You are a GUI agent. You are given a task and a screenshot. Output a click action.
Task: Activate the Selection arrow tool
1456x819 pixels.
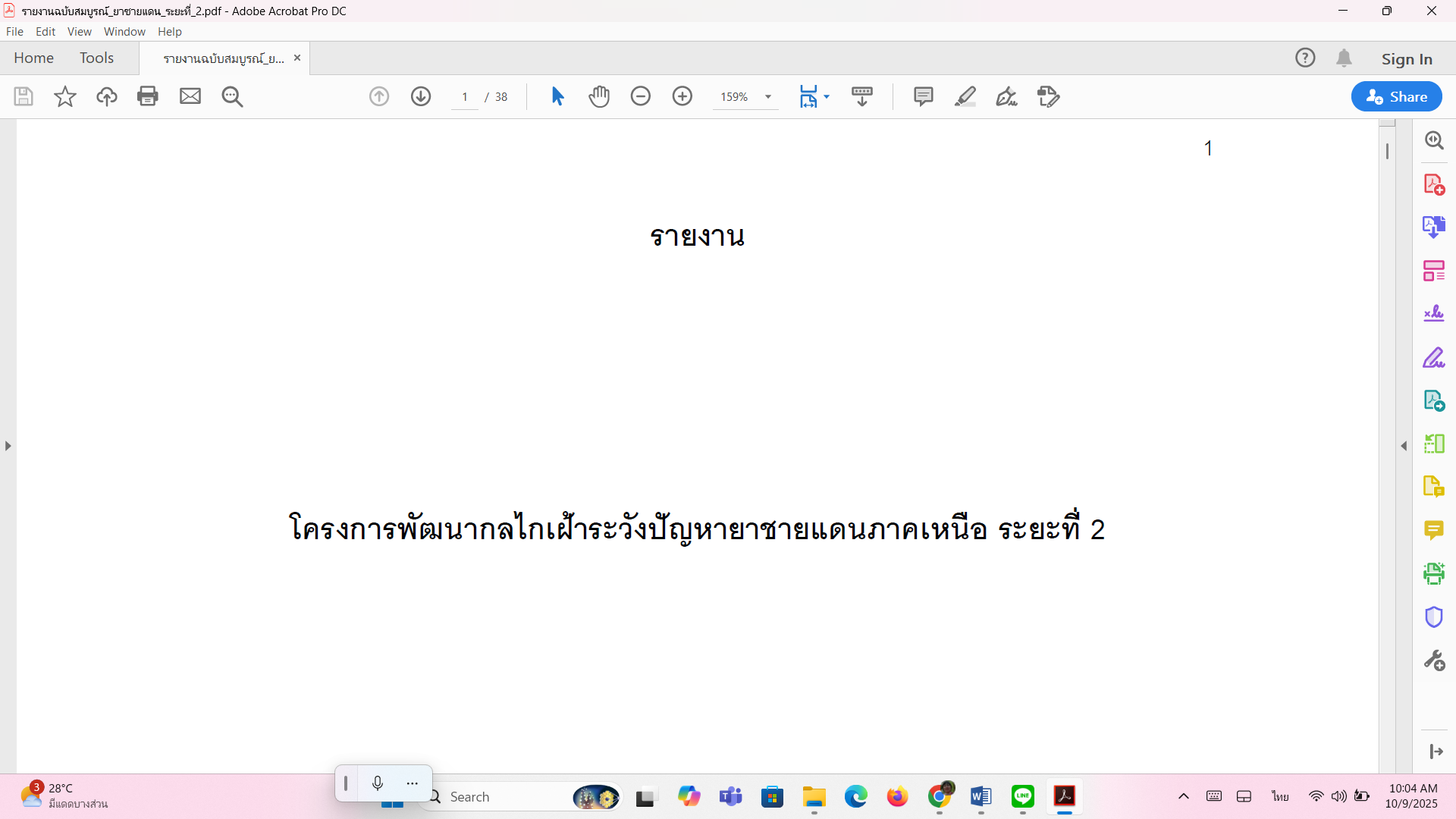557,96
